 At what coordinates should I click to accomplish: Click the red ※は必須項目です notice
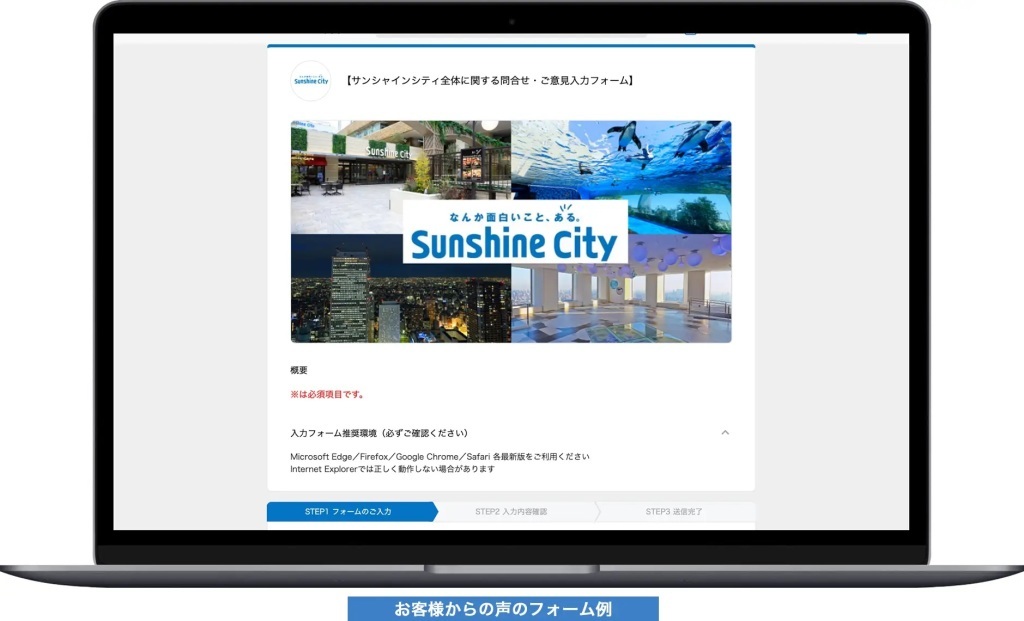tap(327, 394)
